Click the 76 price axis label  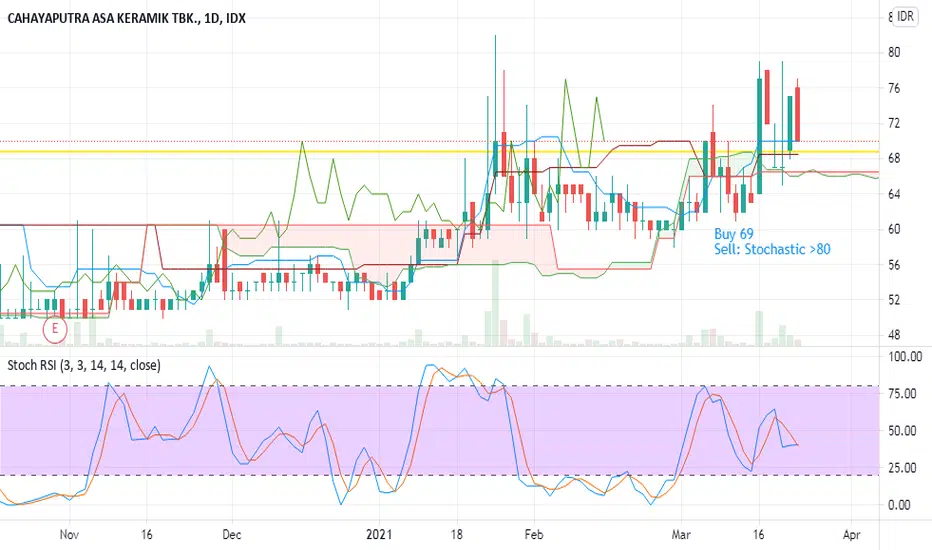point(894,88)
